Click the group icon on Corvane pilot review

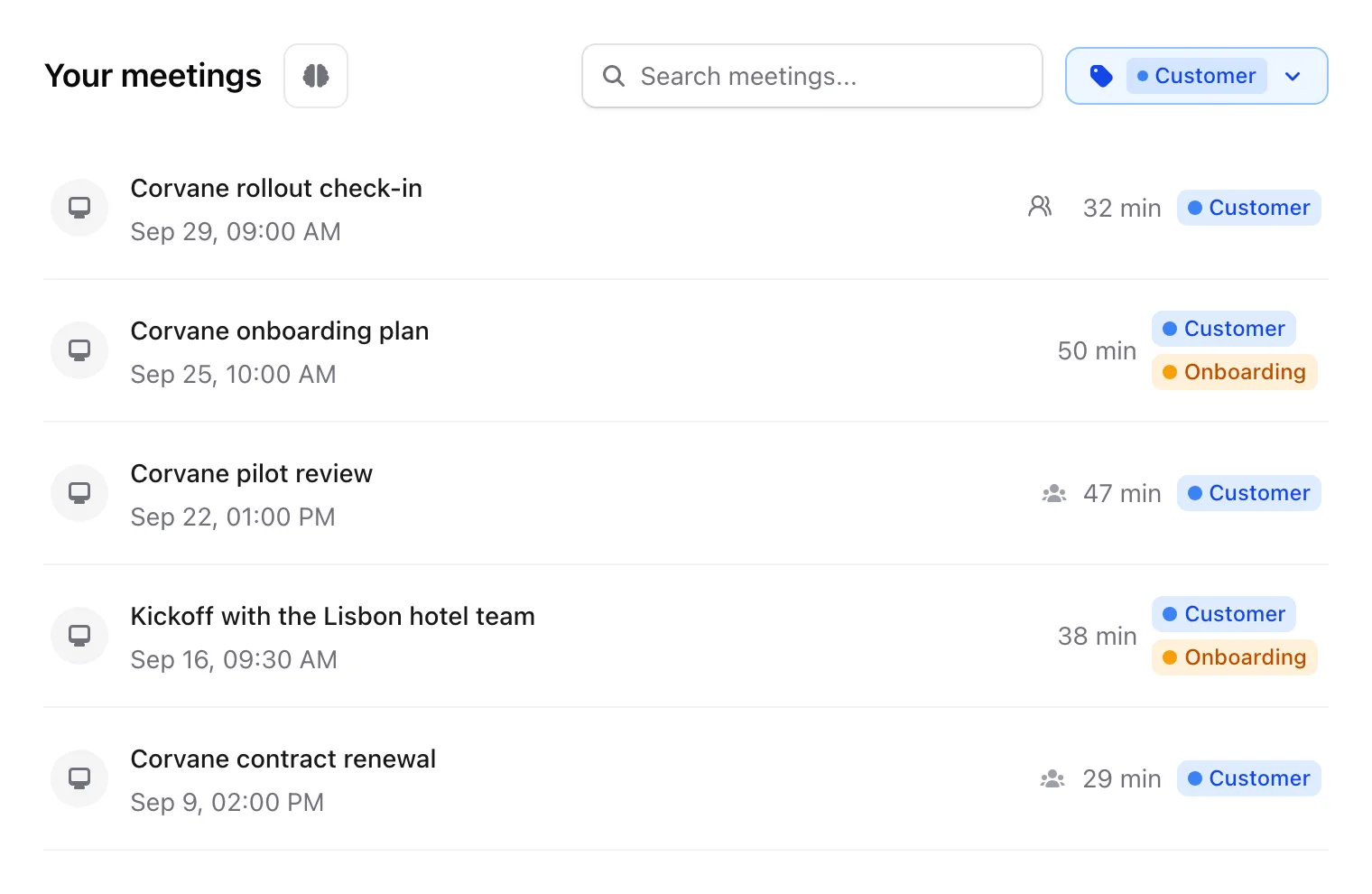[x=1053, y=493]
